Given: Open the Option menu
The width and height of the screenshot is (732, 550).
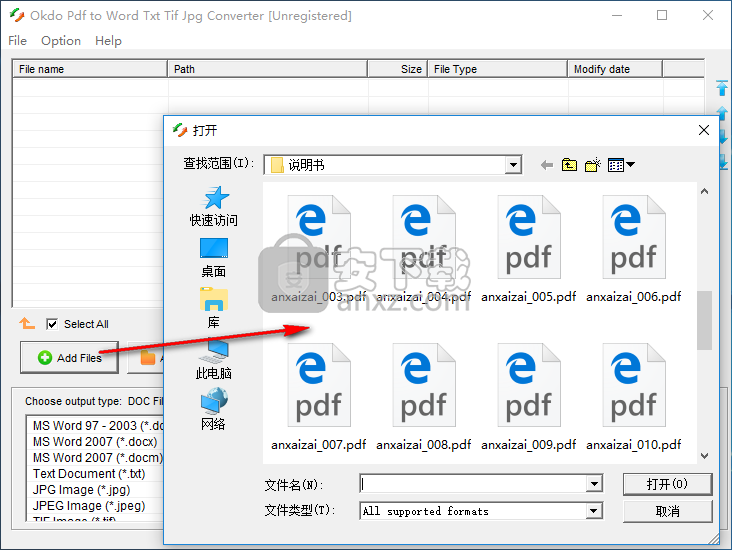Looking at the screenshot, I should (x=61, y=41).
